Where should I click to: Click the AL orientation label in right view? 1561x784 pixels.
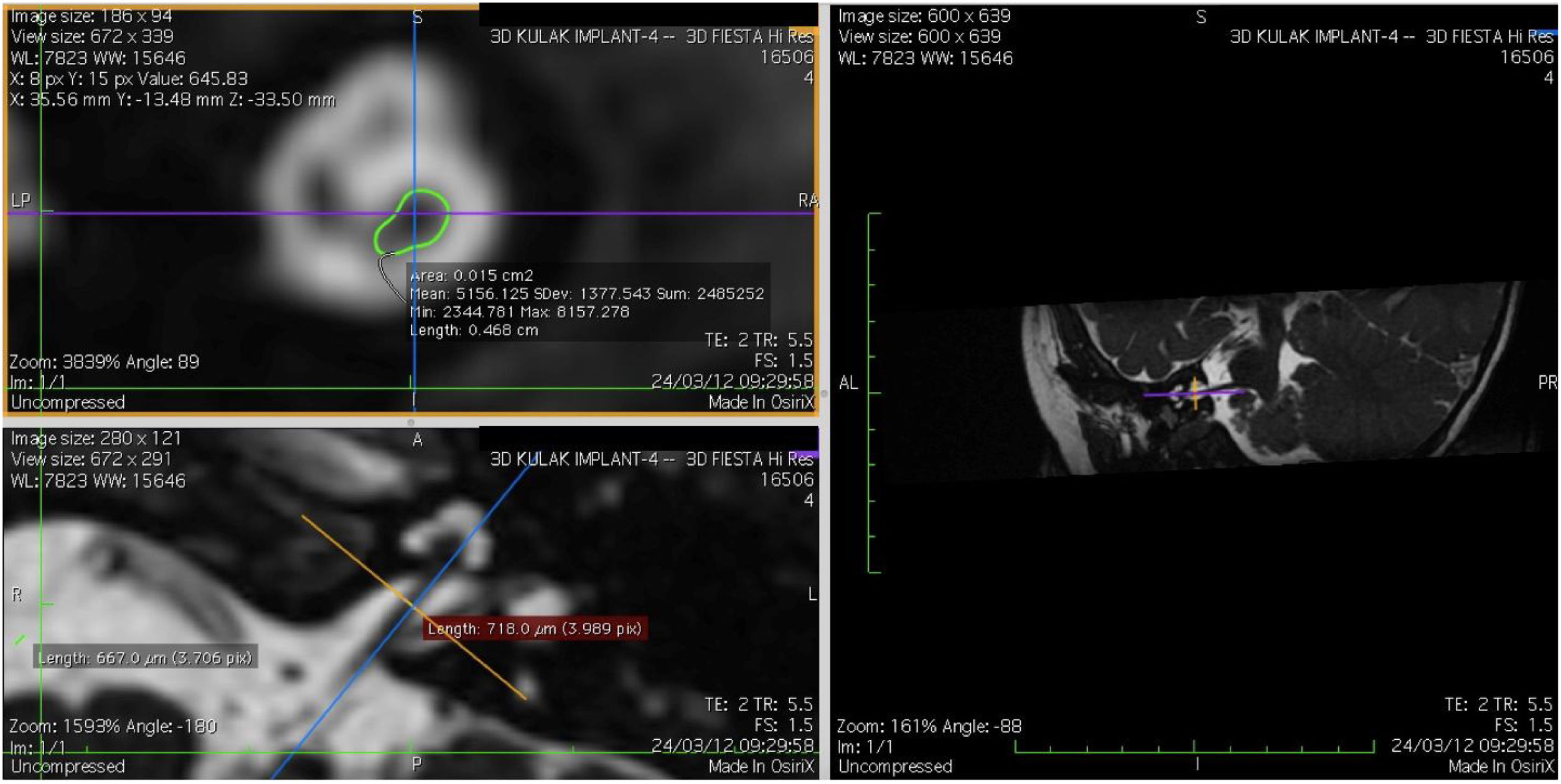(x=848, y=383)
